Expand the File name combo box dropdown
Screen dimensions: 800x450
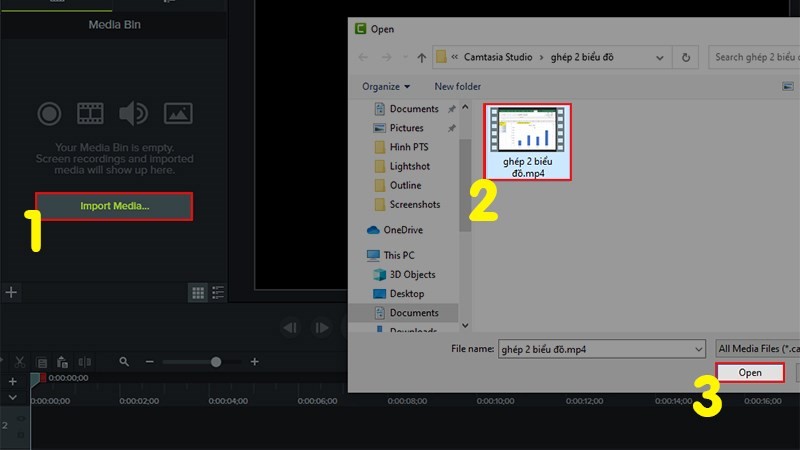point(698,348)
